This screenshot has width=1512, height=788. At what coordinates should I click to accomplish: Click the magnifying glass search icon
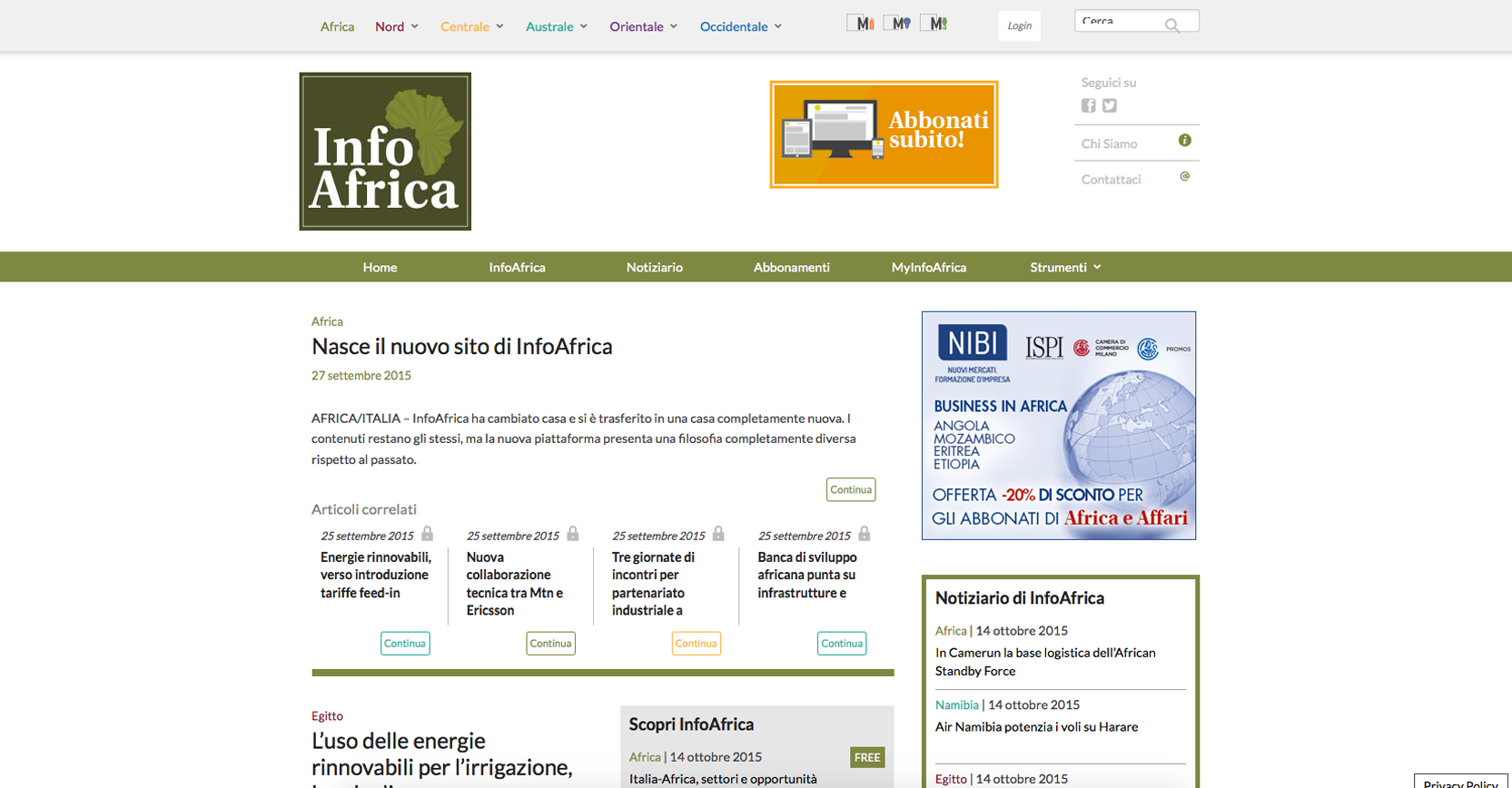point(1172,25)
